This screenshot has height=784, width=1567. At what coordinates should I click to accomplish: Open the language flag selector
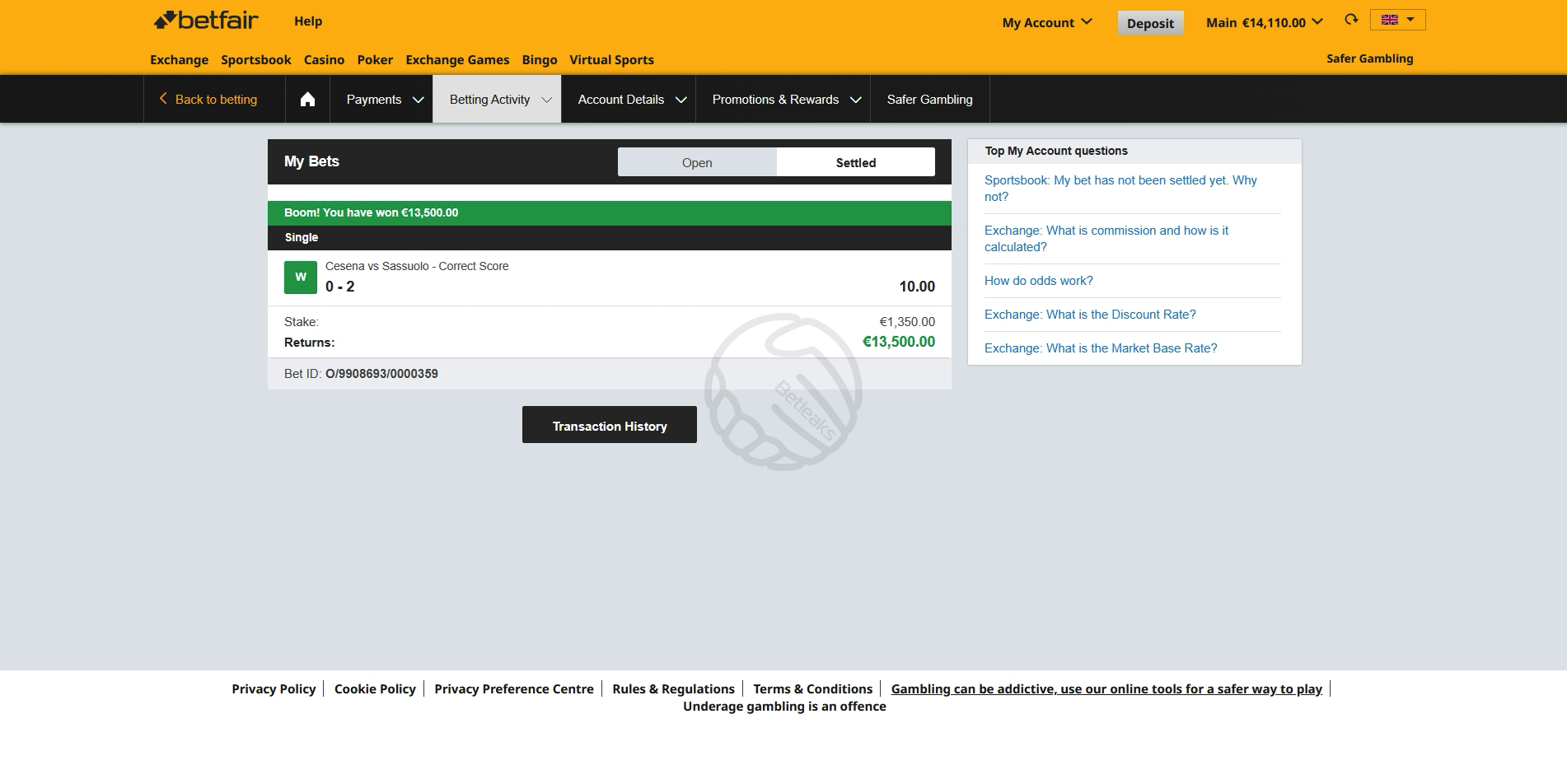pos(1397,20)
